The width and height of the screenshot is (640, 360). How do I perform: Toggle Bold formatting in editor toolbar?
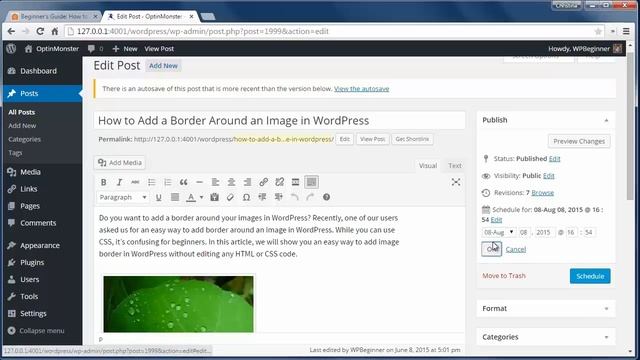104,182
